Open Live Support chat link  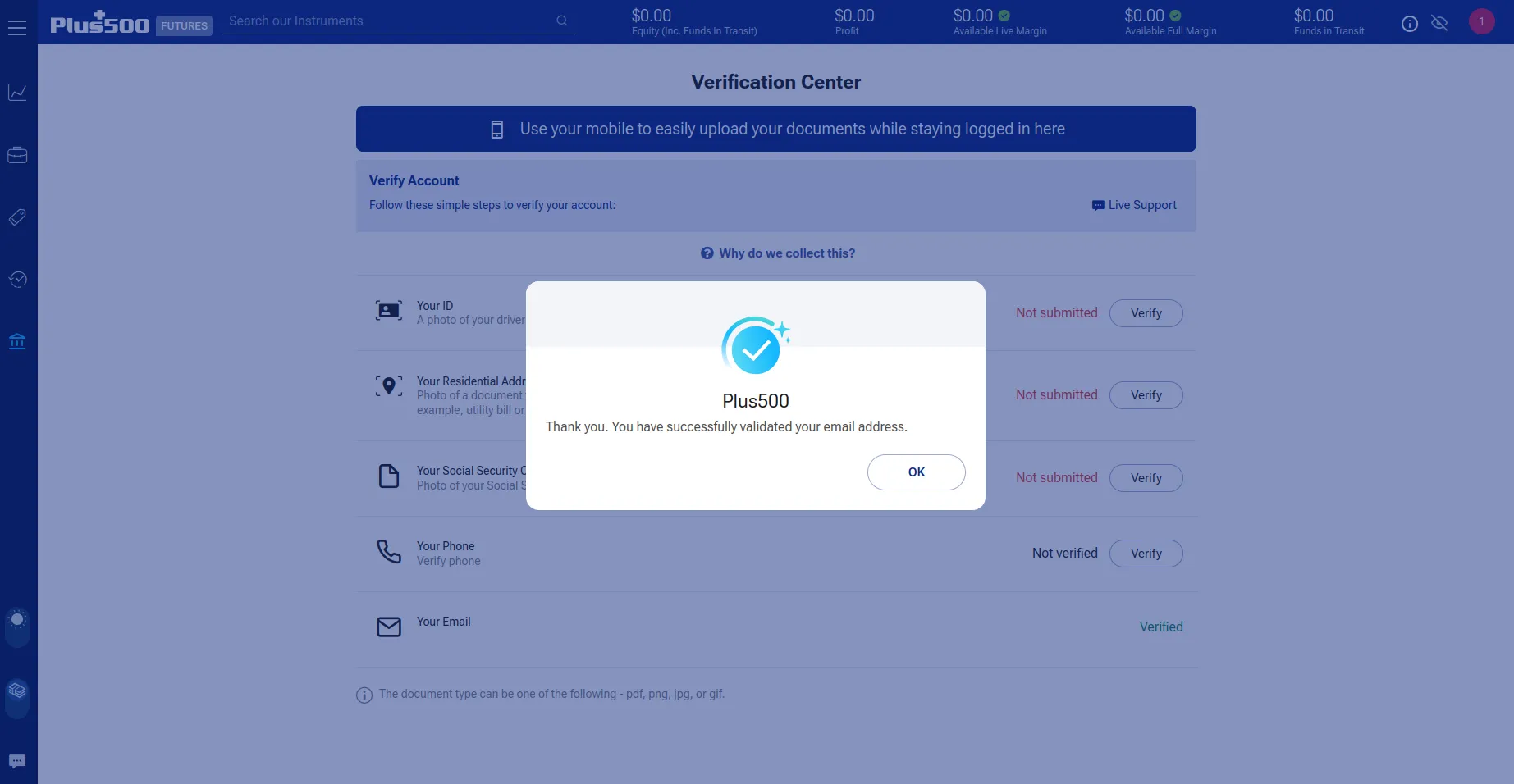coord(1134,205)
